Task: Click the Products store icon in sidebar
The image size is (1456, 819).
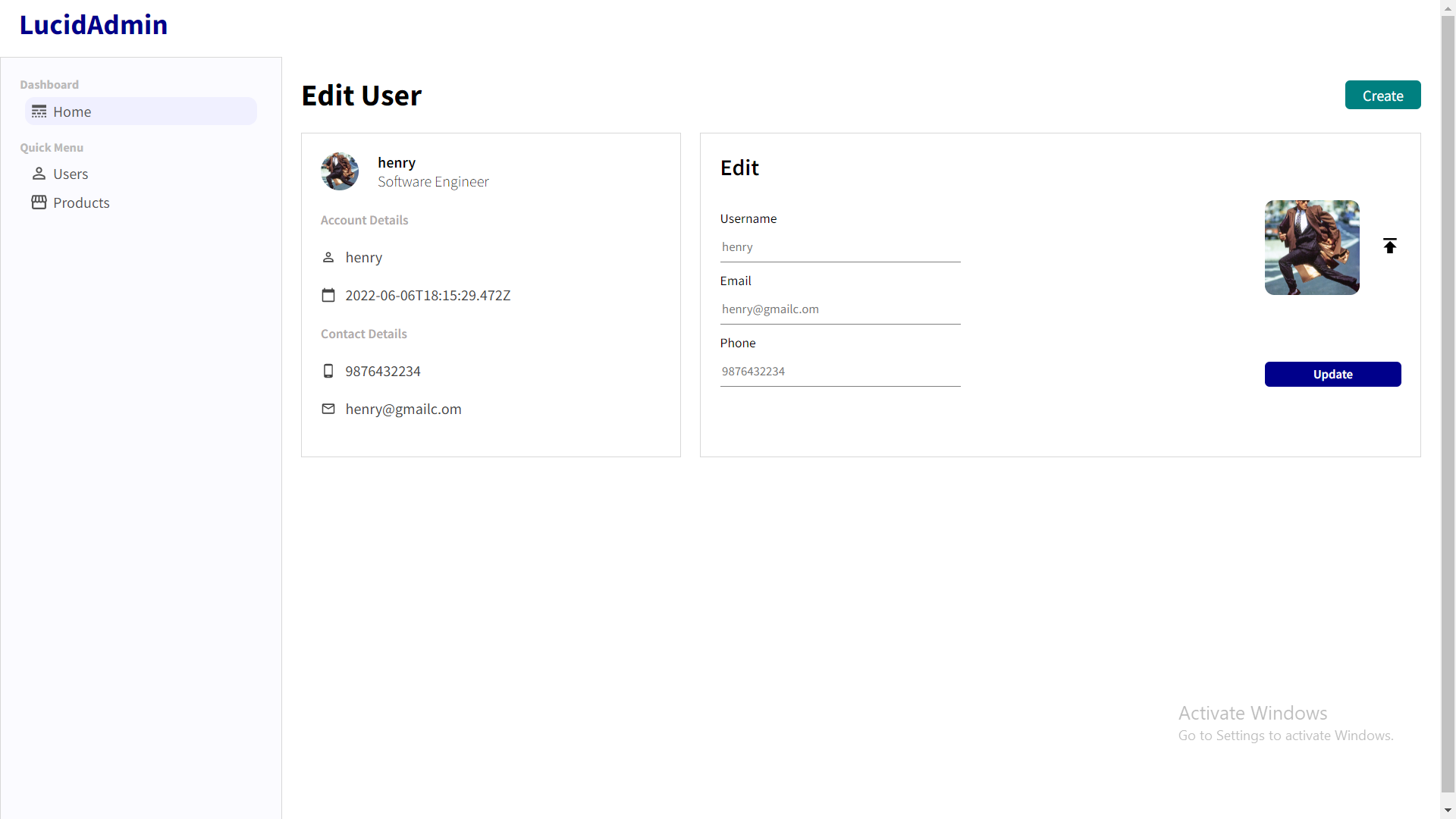Action: point(39,202)
